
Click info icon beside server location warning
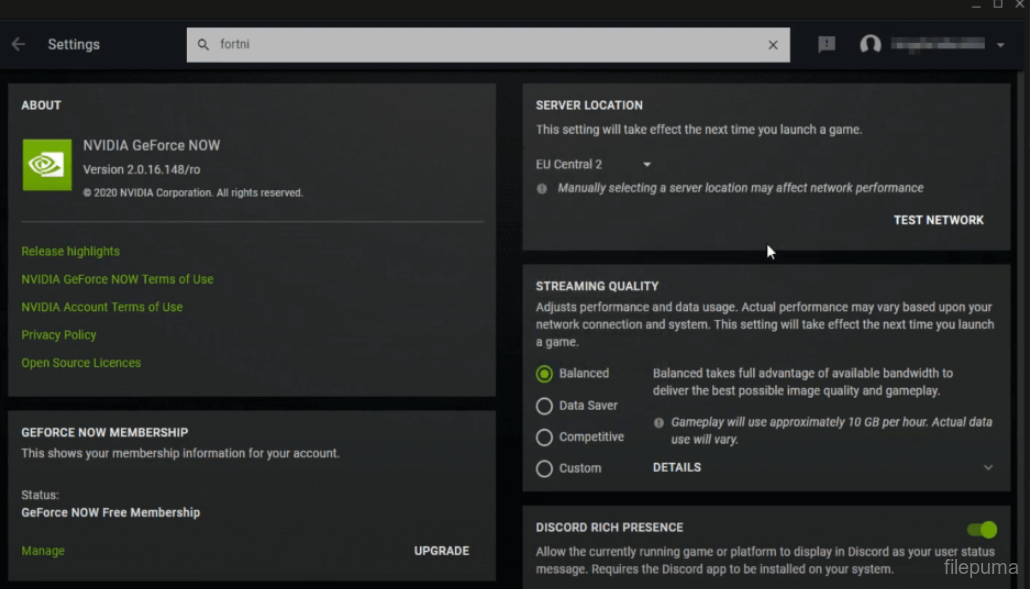(x=542, y=188)
